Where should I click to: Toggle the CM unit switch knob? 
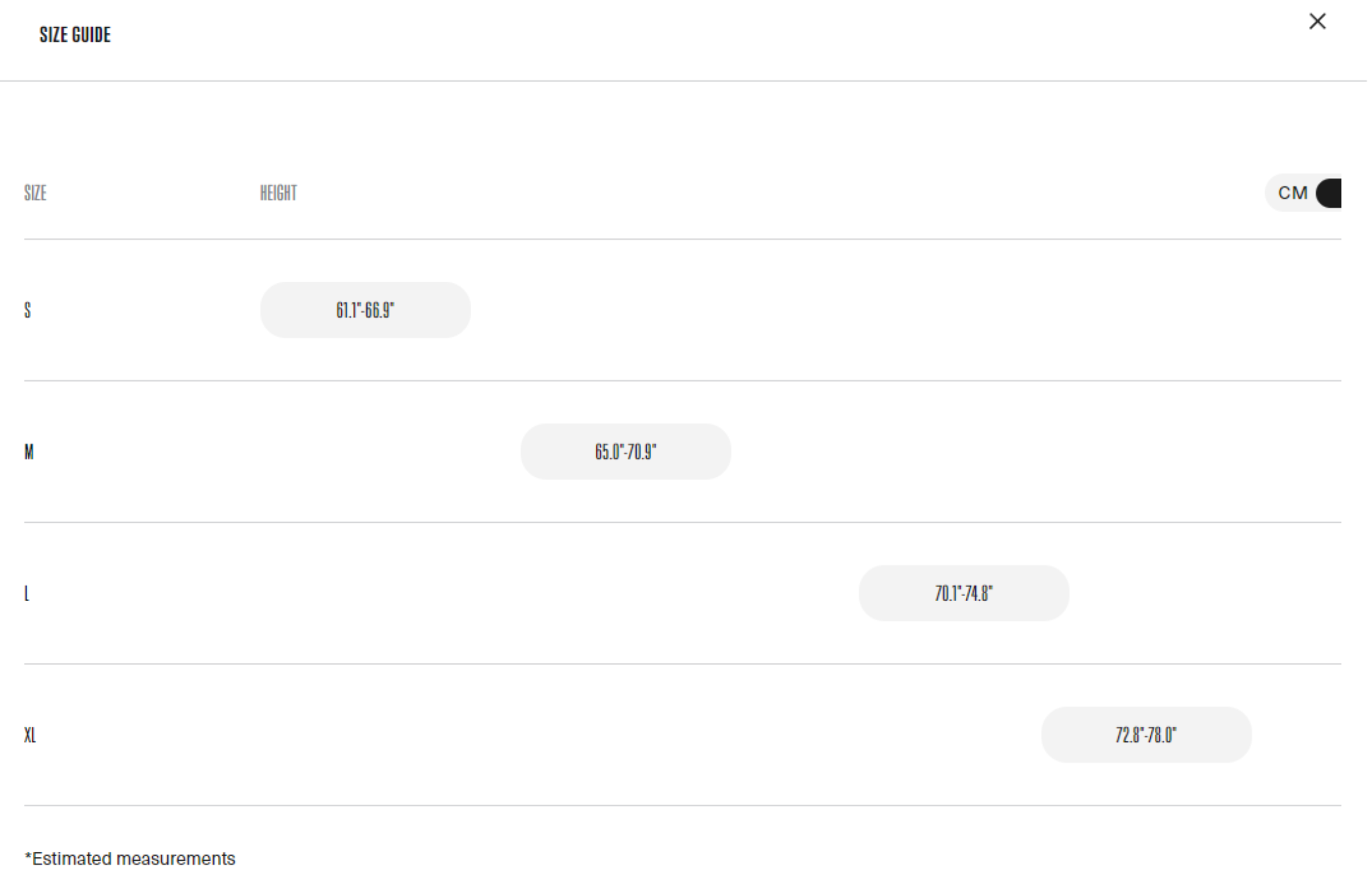point(1329,193)
